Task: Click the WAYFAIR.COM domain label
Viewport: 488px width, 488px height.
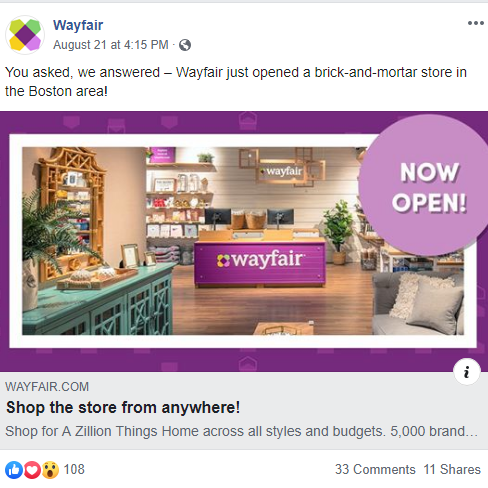Action: pos(47,387)
